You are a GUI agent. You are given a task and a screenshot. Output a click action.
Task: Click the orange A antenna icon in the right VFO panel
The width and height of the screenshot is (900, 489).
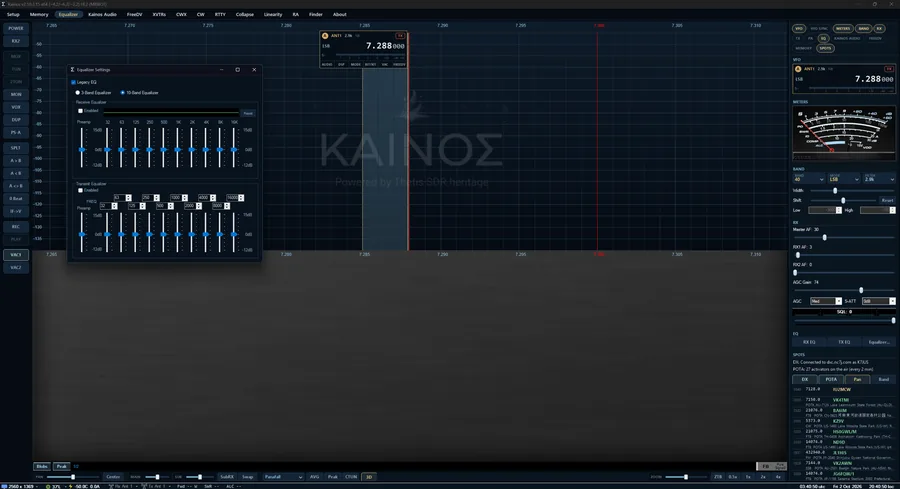point(798,69)
